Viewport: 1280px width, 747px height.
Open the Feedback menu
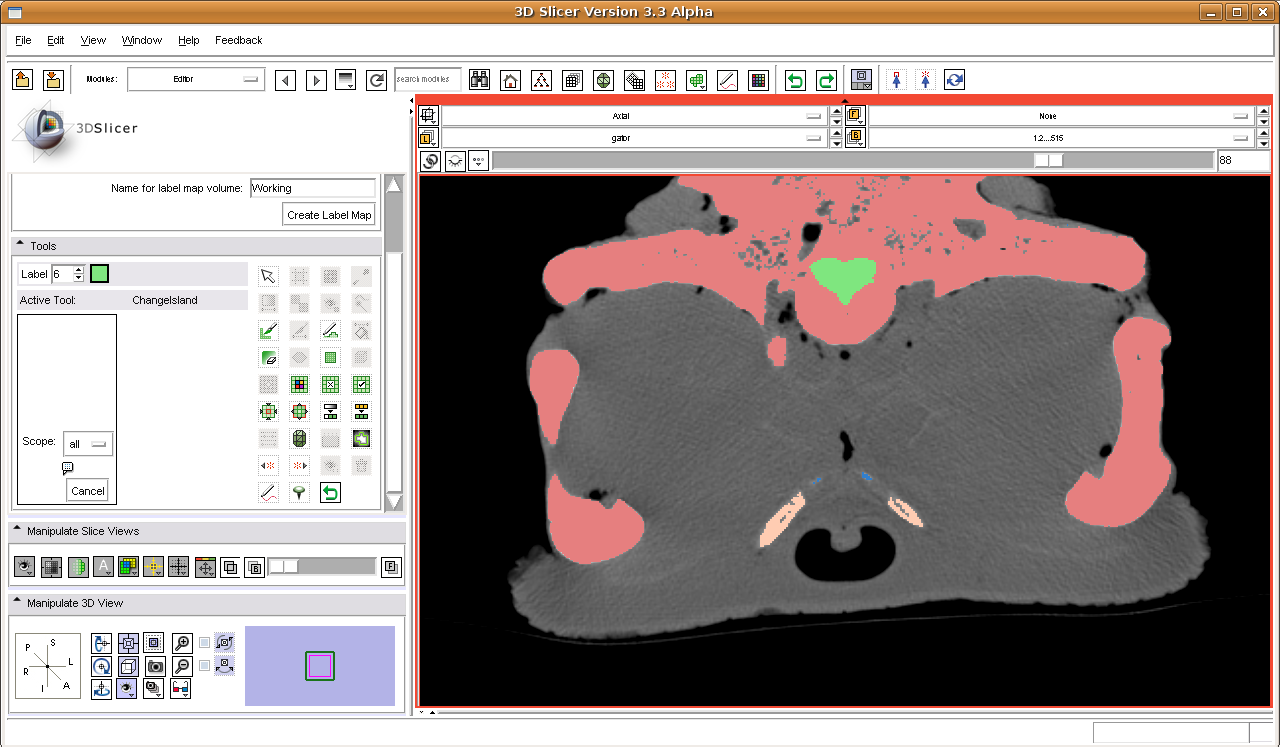[239, 40]
